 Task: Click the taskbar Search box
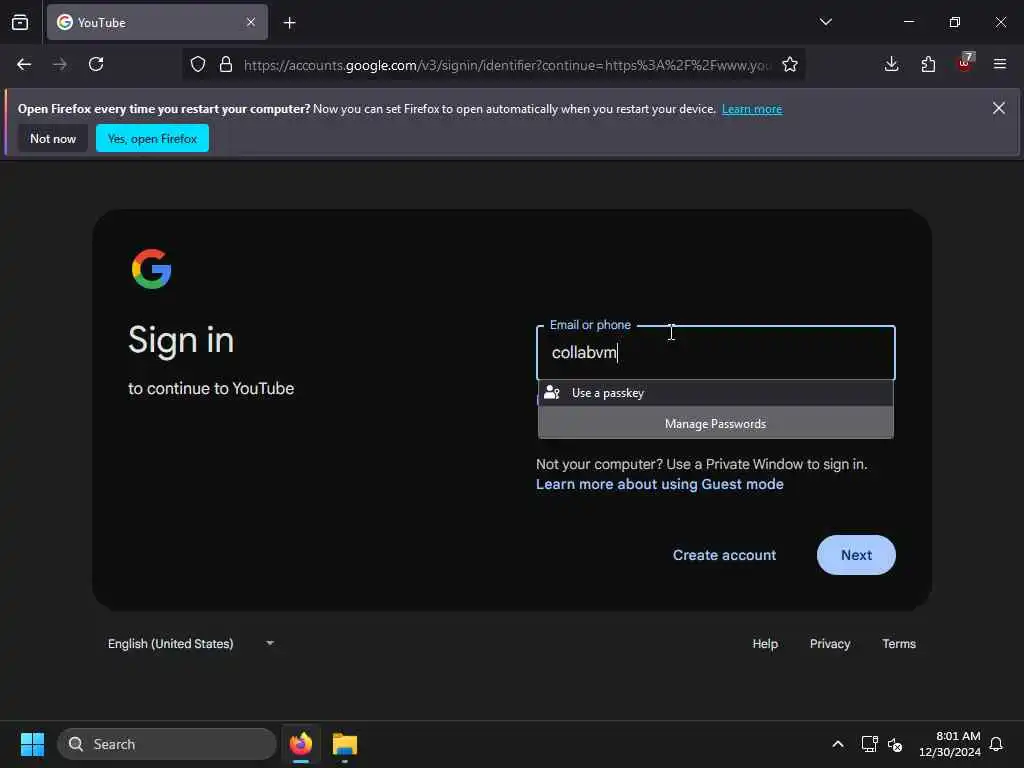pos(167,744)
